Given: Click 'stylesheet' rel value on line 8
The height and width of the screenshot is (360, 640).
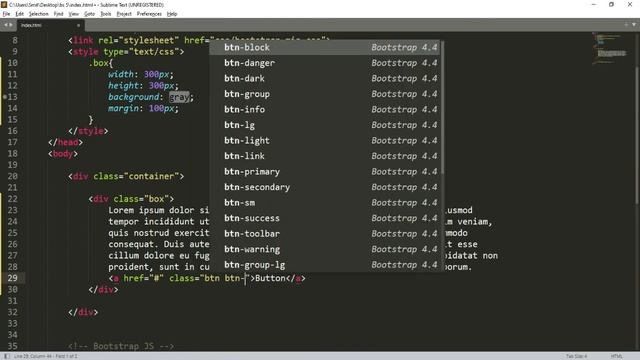Looking at the screenshot, I should 149,40.
